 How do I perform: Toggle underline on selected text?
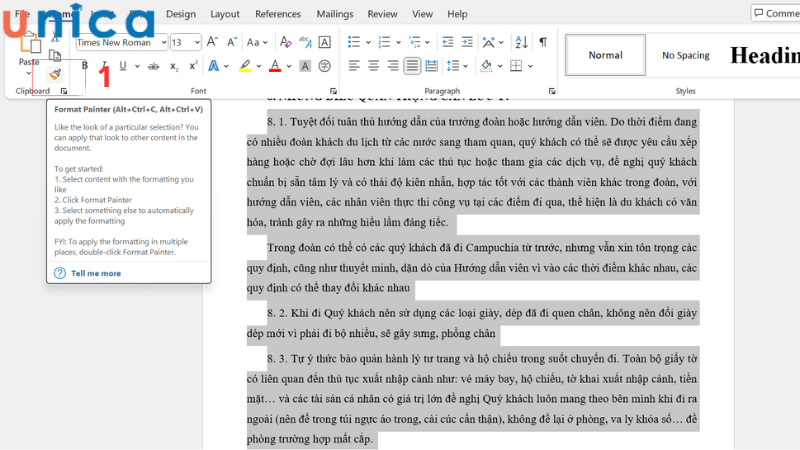[122, 66]
